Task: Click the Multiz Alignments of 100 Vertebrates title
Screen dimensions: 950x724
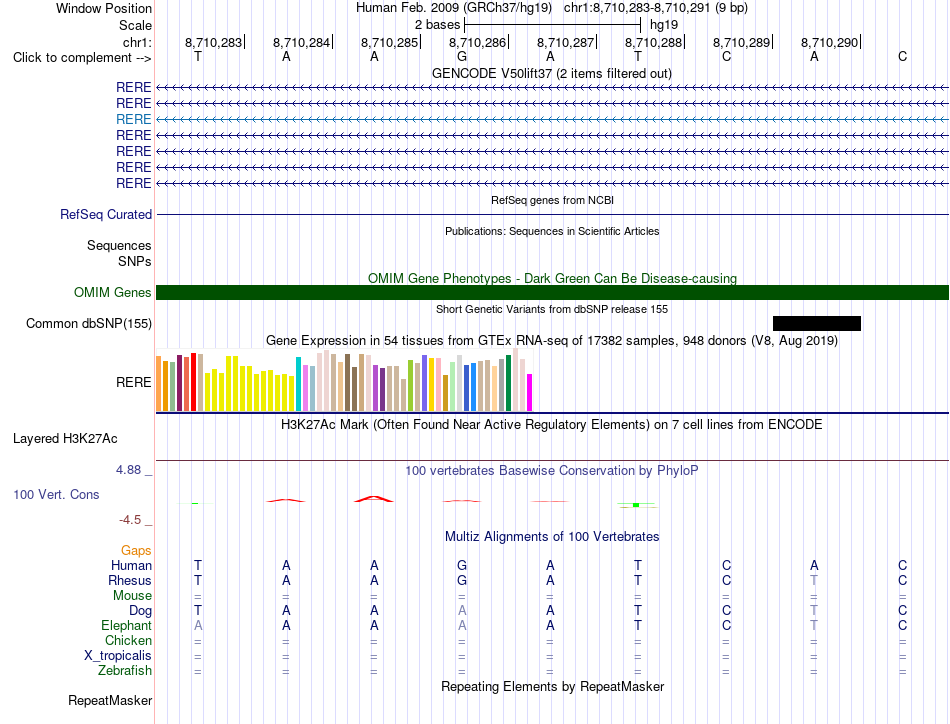Action: [552, 536]
